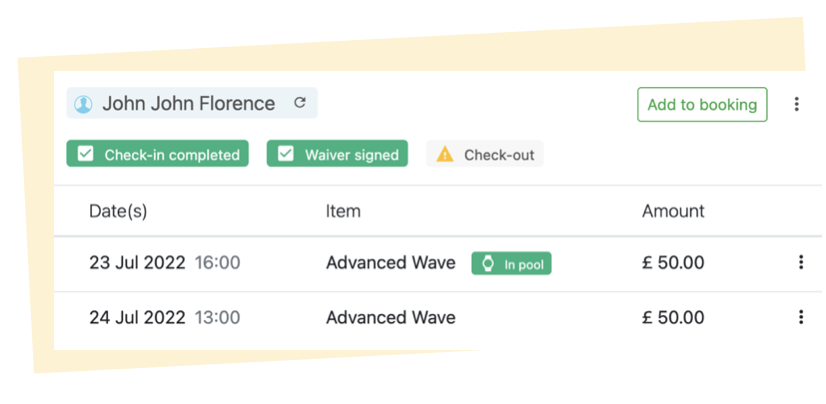This screenshot has height=404, width=826.
Task: Open the kebab menu for 23 Jul 2022 row
Action: (801, 262)
